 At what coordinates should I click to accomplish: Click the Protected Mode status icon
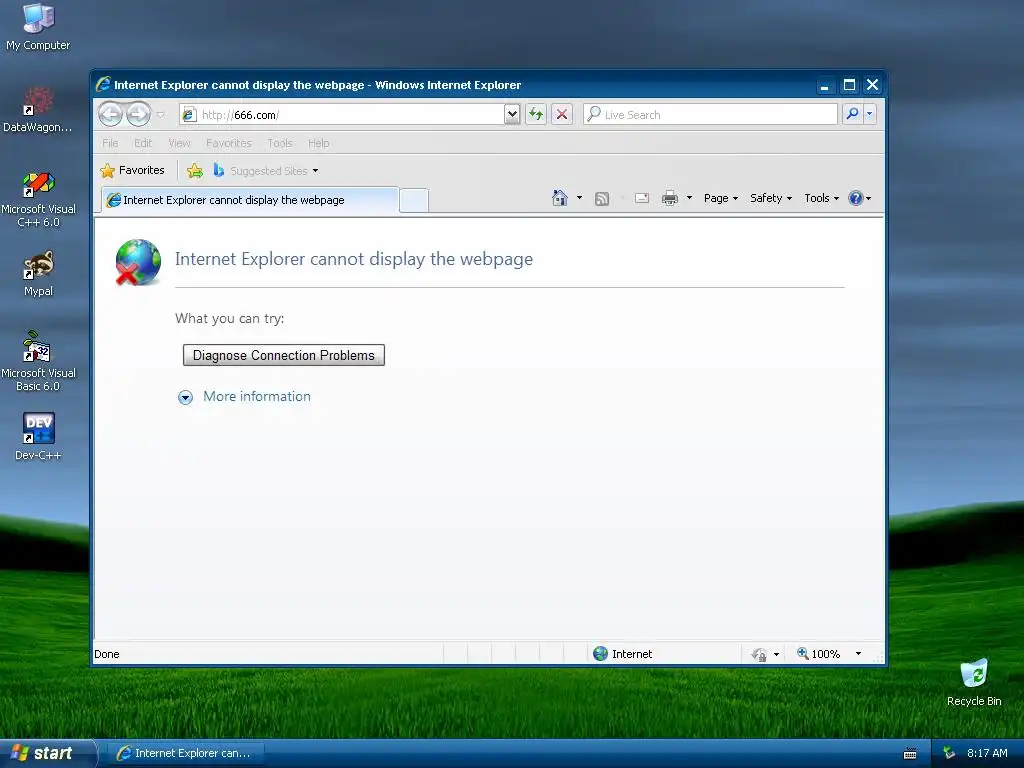pos(759,654)
